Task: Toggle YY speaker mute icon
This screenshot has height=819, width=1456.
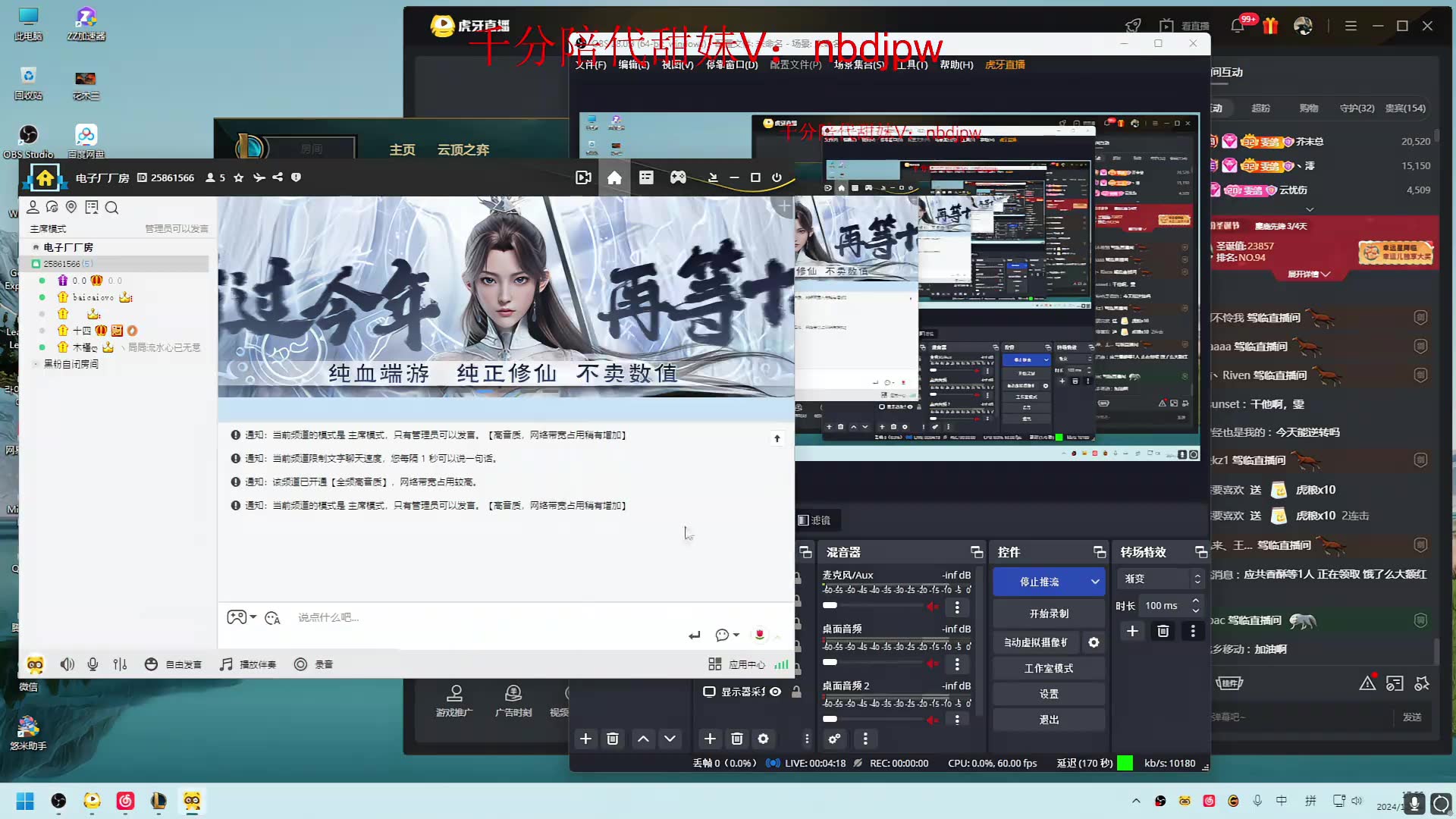Action: click(x=67, y=664)
